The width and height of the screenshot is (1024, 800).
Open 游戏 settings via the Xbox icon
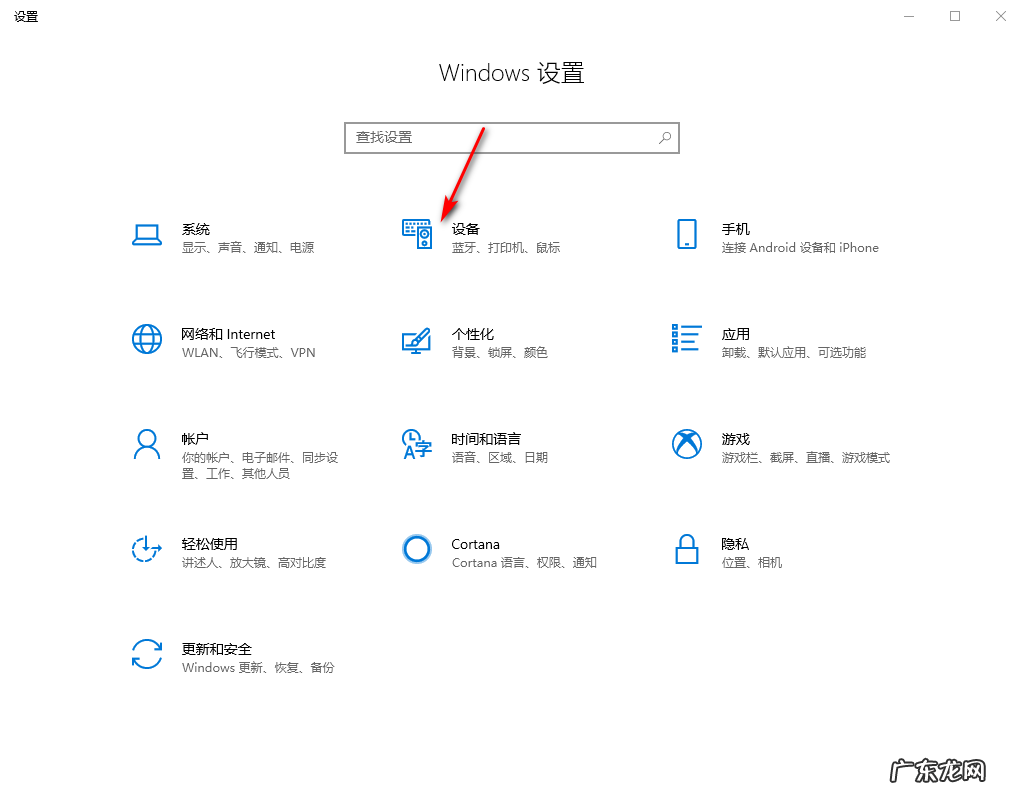[x=687, y=445]
